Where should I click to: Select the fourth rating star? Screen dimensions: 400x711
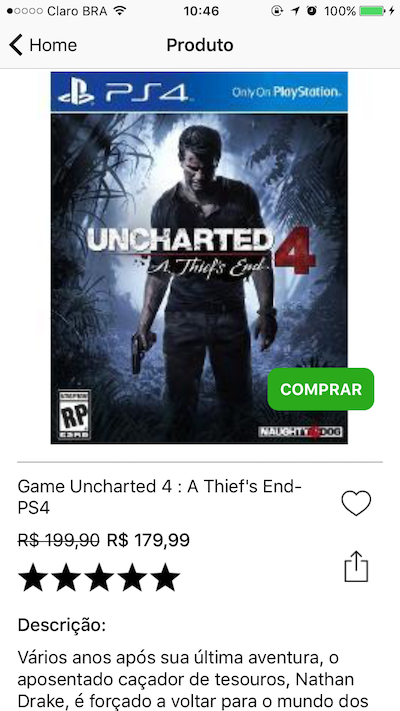[132, 577]
